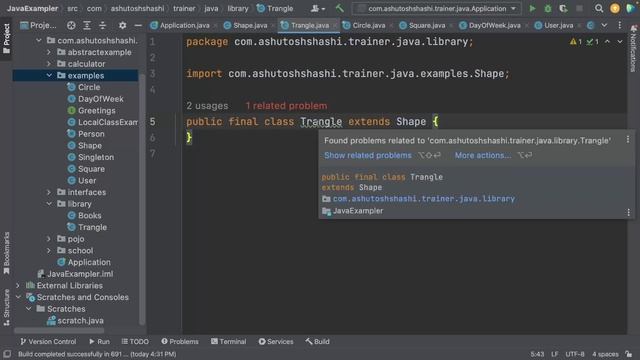The height and width of the screenshot is (360, 640).
Task: Start debugging with the bug icon
Action: point(548,8)
